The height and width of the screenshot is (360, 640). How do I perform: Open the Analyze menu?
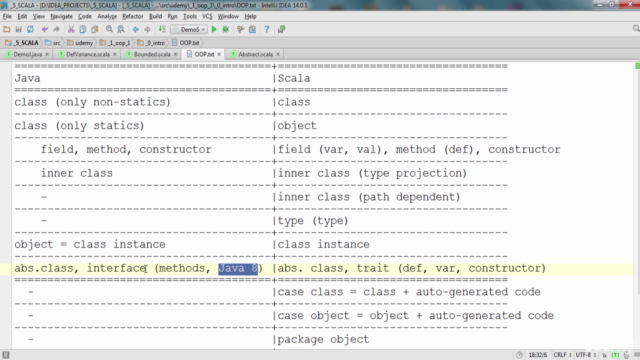coord(107,16)
